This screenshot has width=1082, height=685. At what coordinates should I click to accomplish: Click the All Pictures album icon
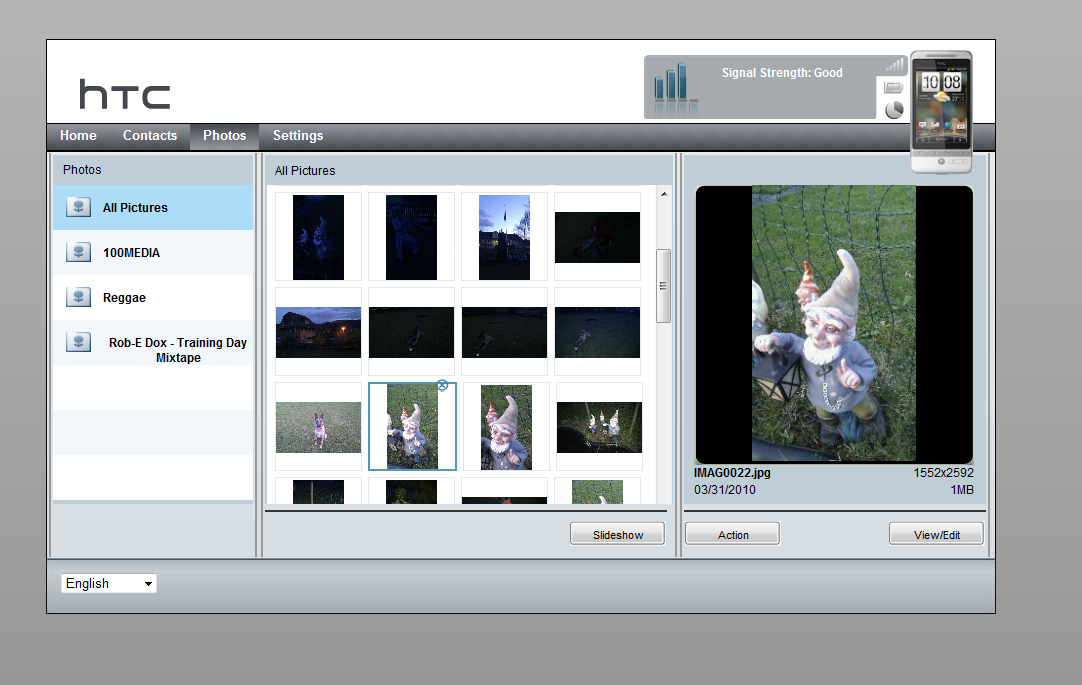tap(79, 207)
